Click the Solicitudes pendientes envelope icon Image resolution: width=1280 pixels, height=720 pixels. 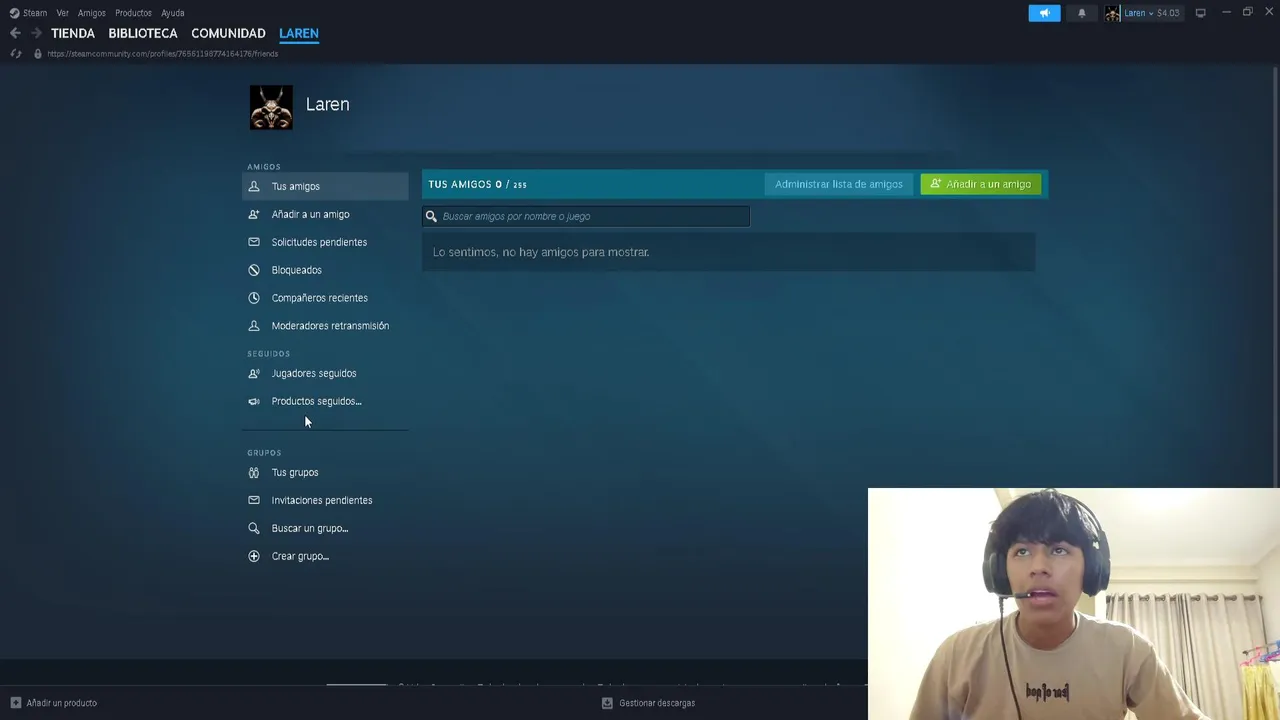tap(254, 242)
